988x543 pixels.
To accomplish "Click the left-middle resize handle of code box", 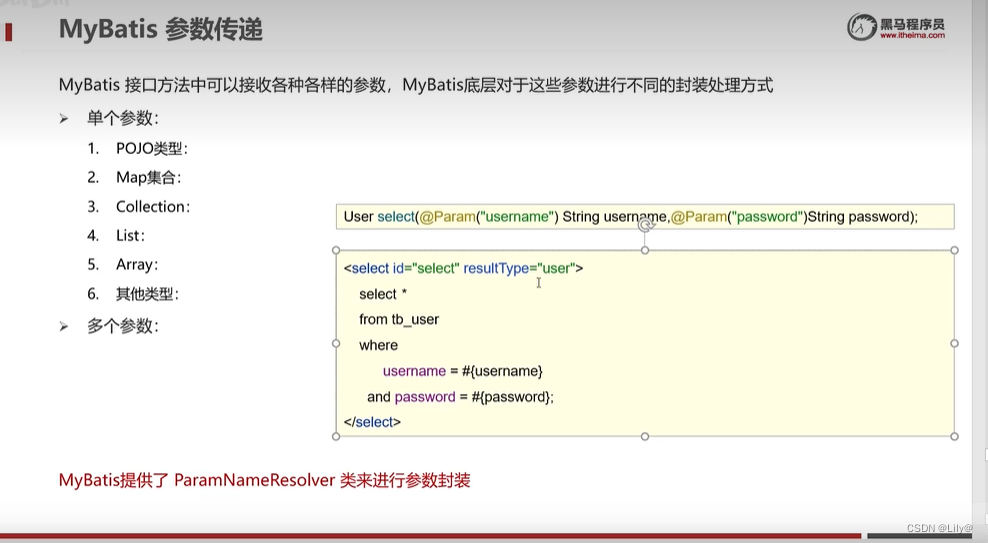I will [x=336, y=343].
